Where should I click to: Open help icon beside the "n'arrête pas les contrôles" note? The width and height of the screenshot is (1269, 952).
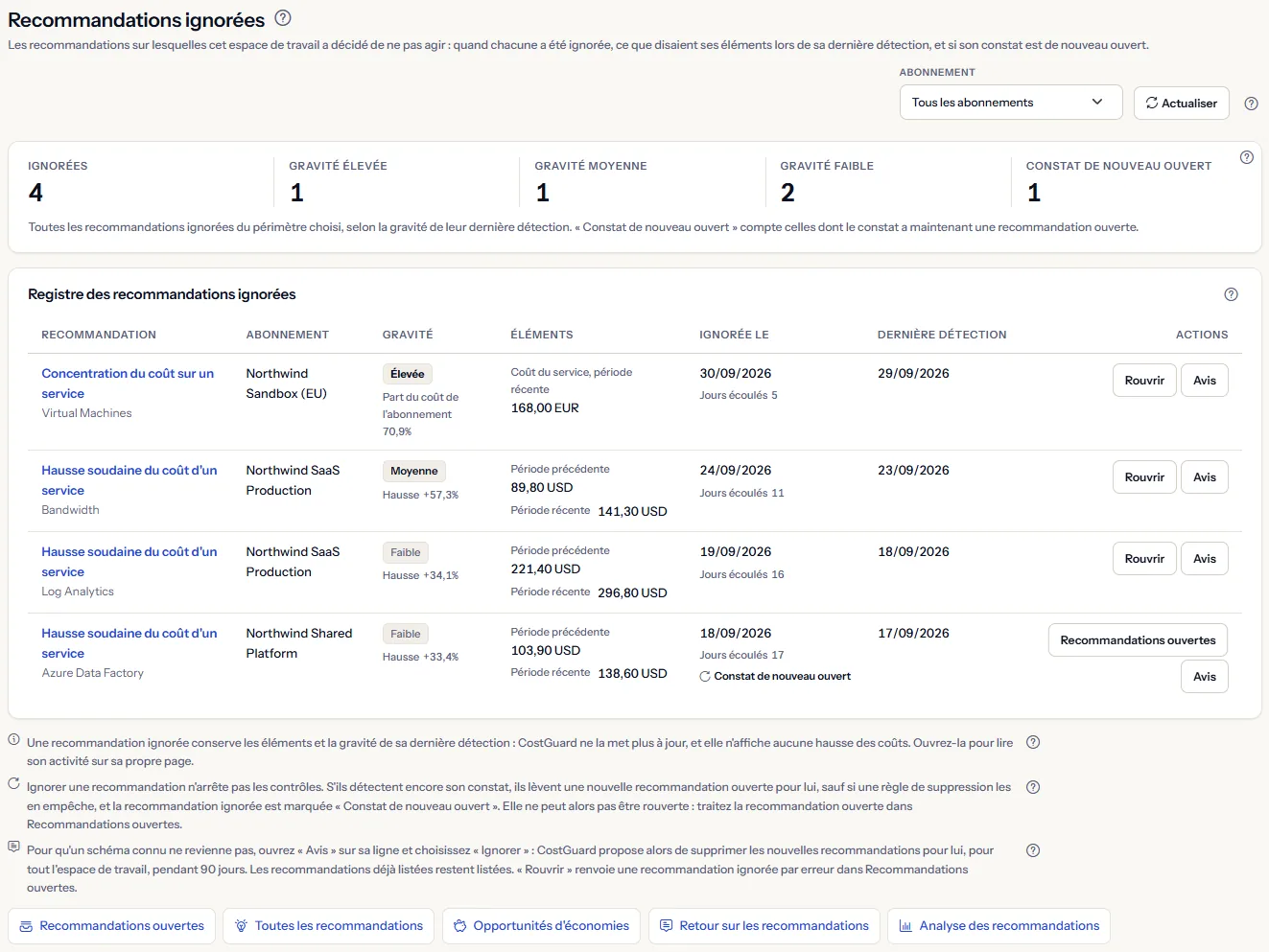(x=1033, y=787)
